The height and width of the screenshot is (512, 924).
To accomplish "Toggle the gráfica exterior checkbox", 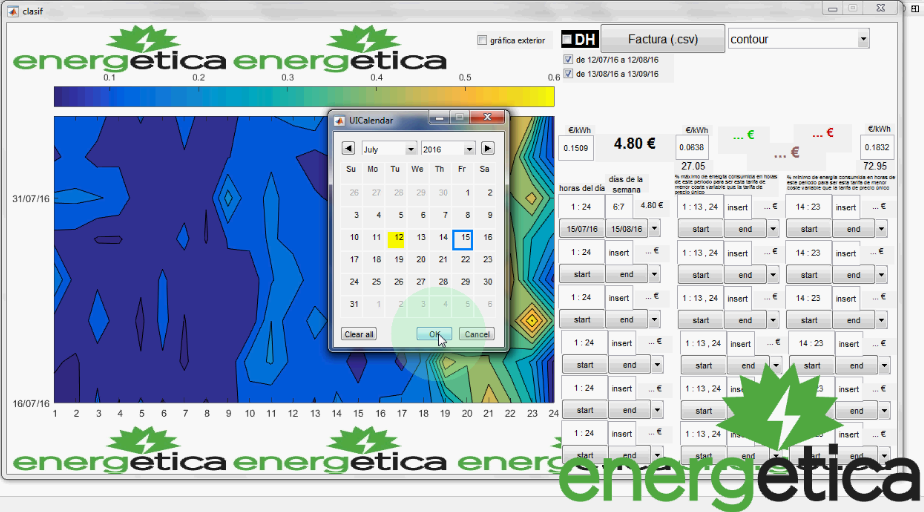I will pos(482,40).
